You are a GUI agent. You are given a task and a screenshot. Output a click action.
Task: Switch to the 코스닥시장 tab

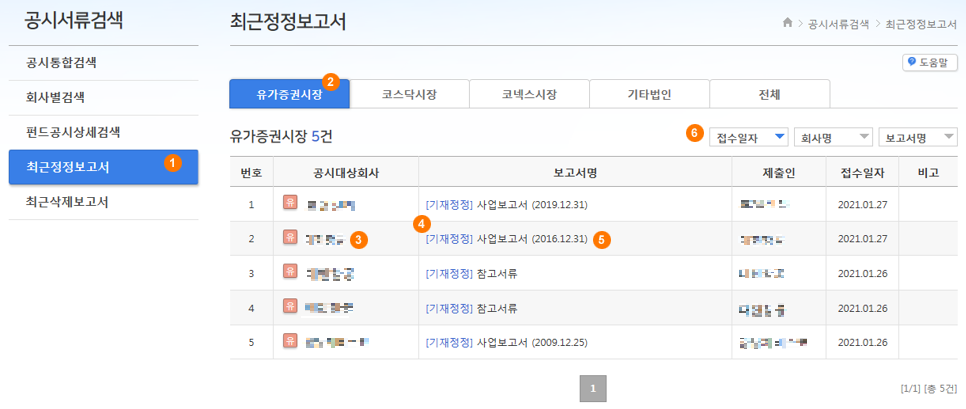click(410, 94)
